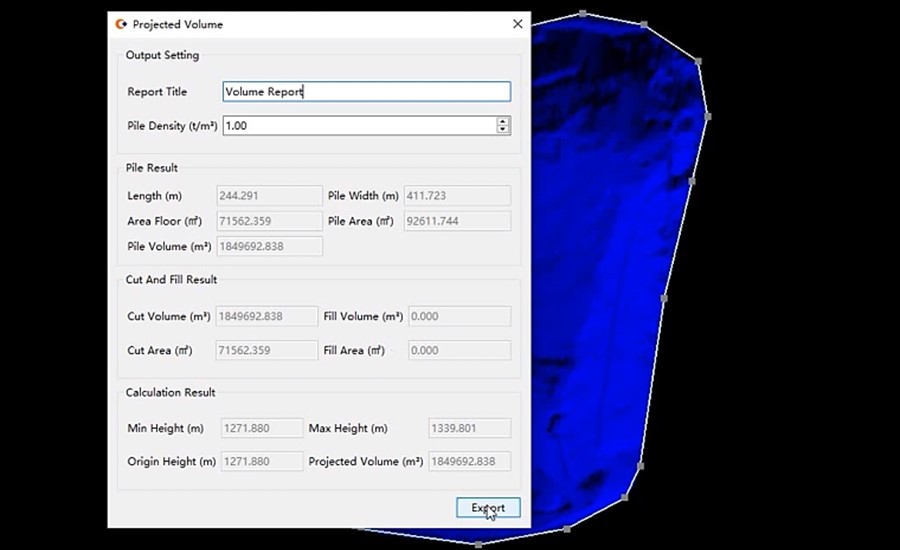The image size is (900, 550).
Task: Click the Pile Area value field
Action: [457, 221]
